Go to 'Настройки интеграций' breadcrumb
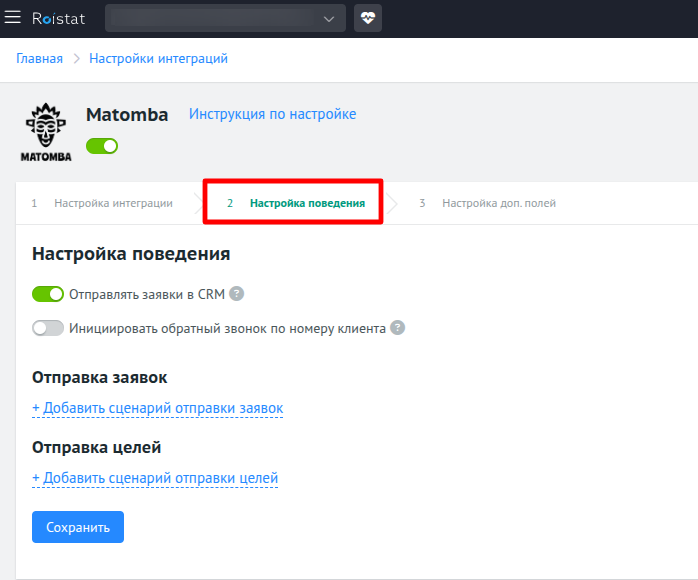This screenshot has height=580, width=698. (x=158, y=59)
